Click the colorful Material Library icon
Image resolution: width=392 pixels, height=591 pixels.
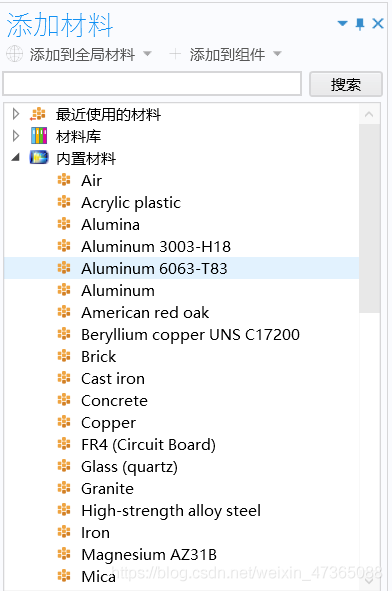(x=39, y=136)
